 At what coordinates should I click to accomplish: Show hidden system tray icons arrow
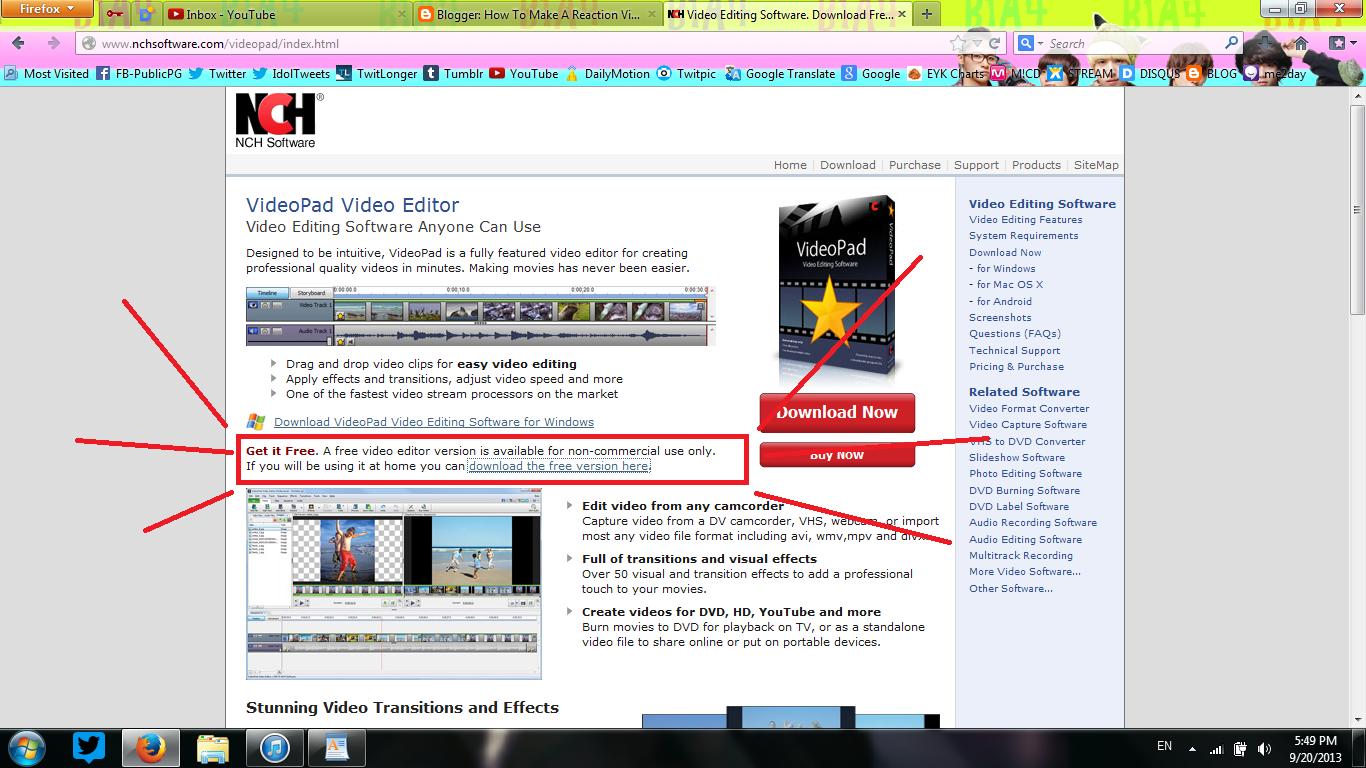pos(1191,748)
